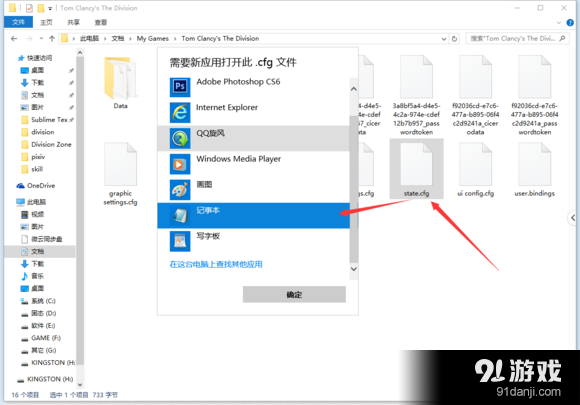
Task: Open the division folder in sidebar
Action: coord(38,132)
